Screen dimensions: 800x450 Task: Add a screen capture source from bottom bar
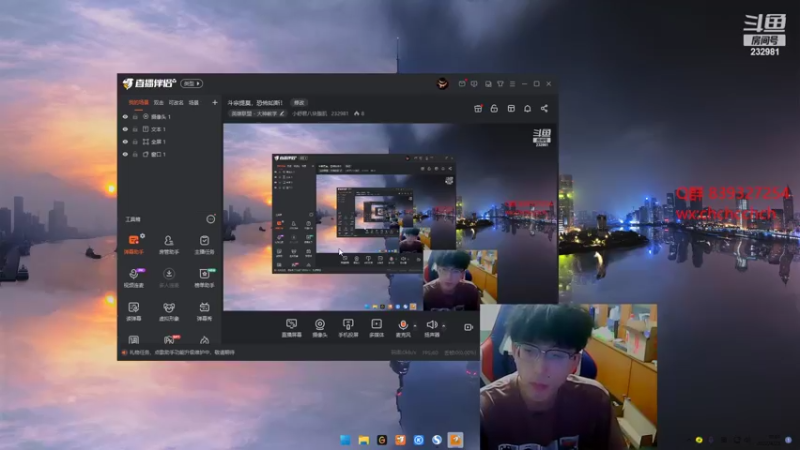click(x=291, y=328)
